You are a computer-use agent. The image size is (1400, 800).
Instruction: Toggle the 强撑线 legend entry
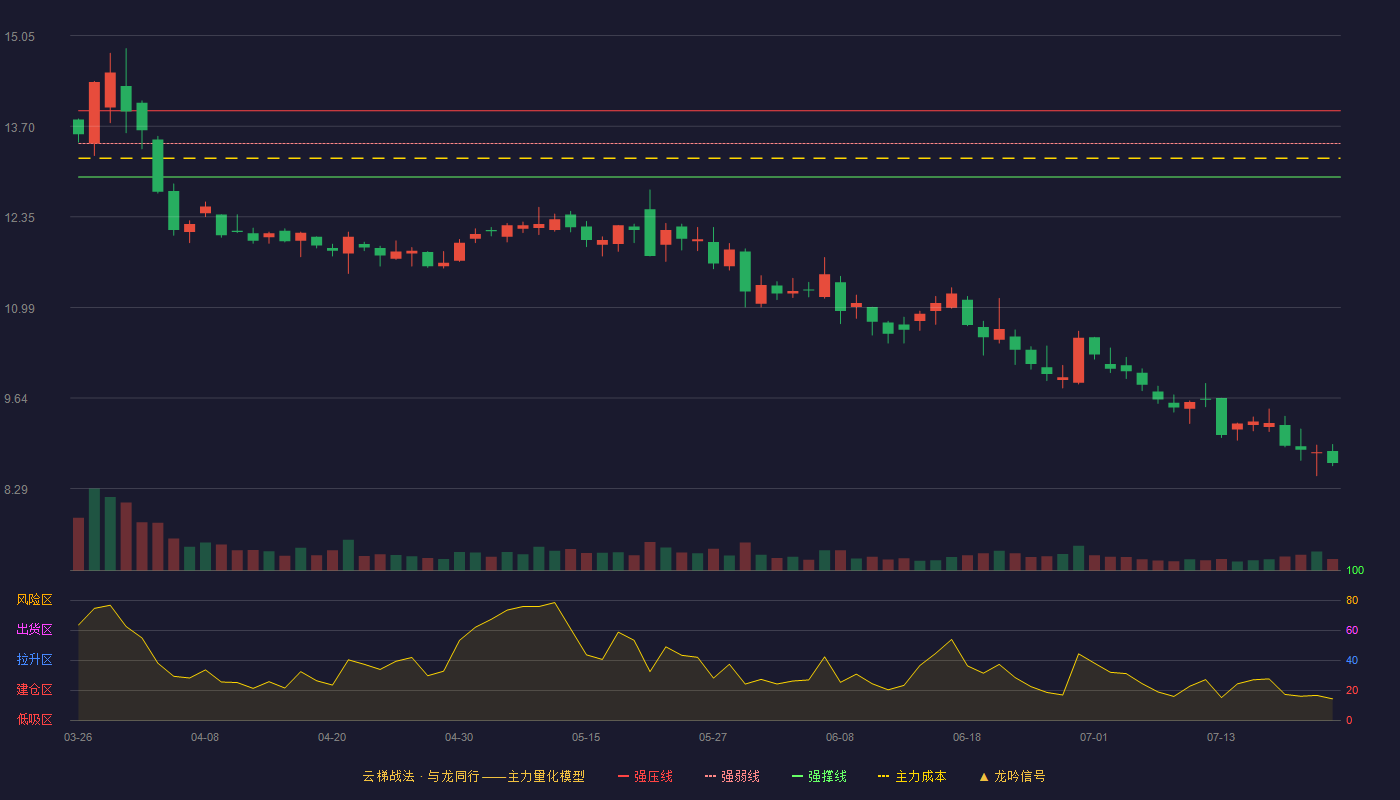coord(819,776)
